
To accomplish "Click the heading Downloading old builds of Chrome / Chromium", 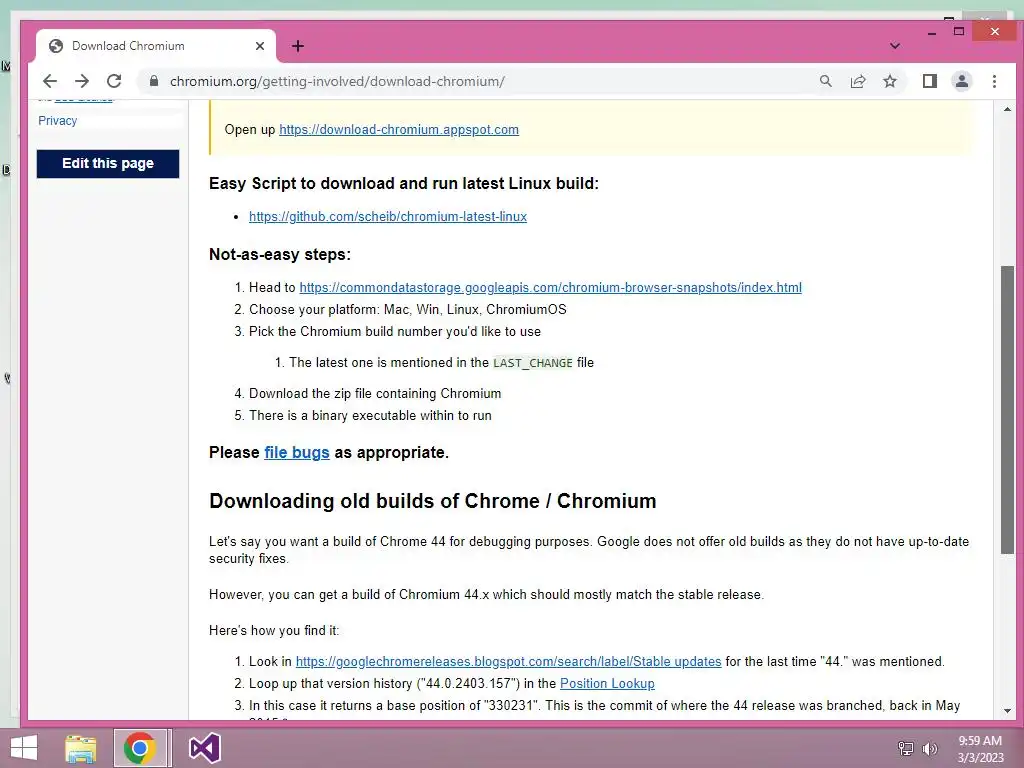I will click(x=432, y=501).
